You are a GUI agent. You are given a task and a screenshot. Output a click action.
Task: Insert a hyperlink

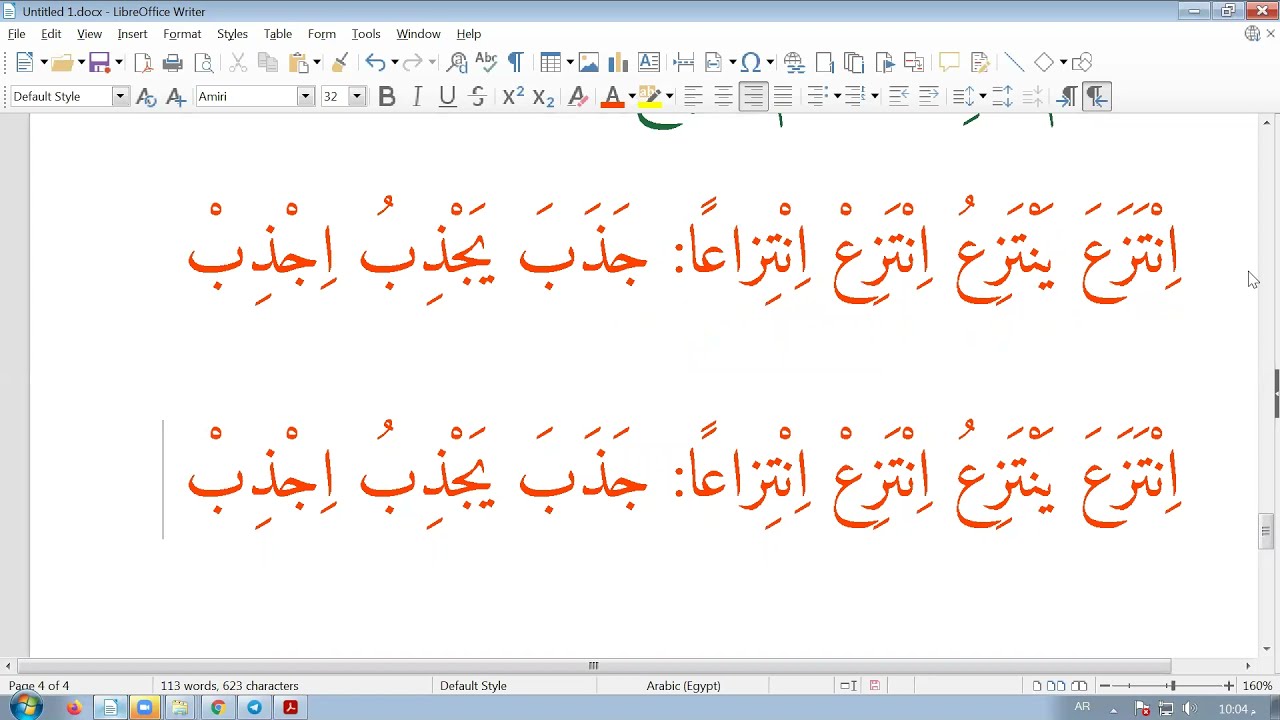[794, 63]
